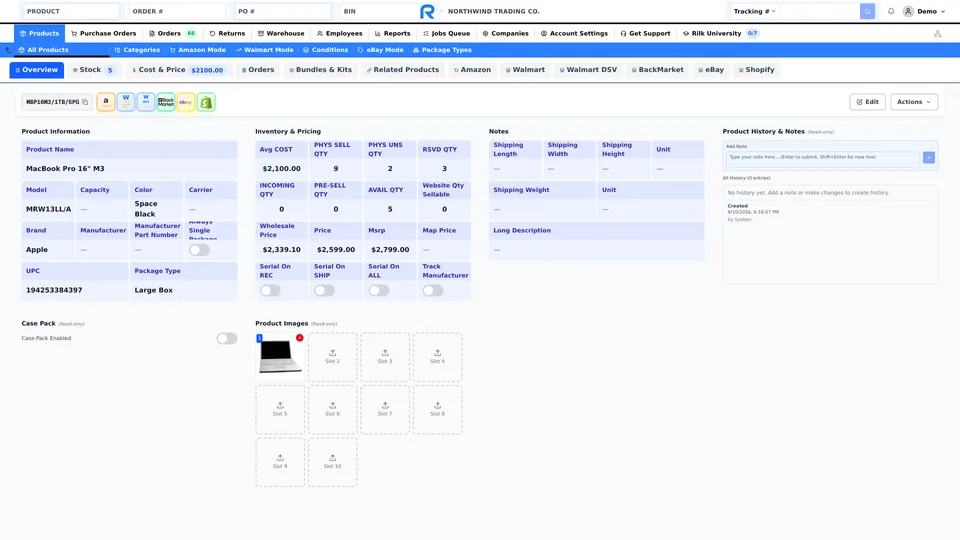The height and width of the screenshot is (540, 960).
Task: Expand the Demo user menu chevron
Action: (x=943, y=12)
